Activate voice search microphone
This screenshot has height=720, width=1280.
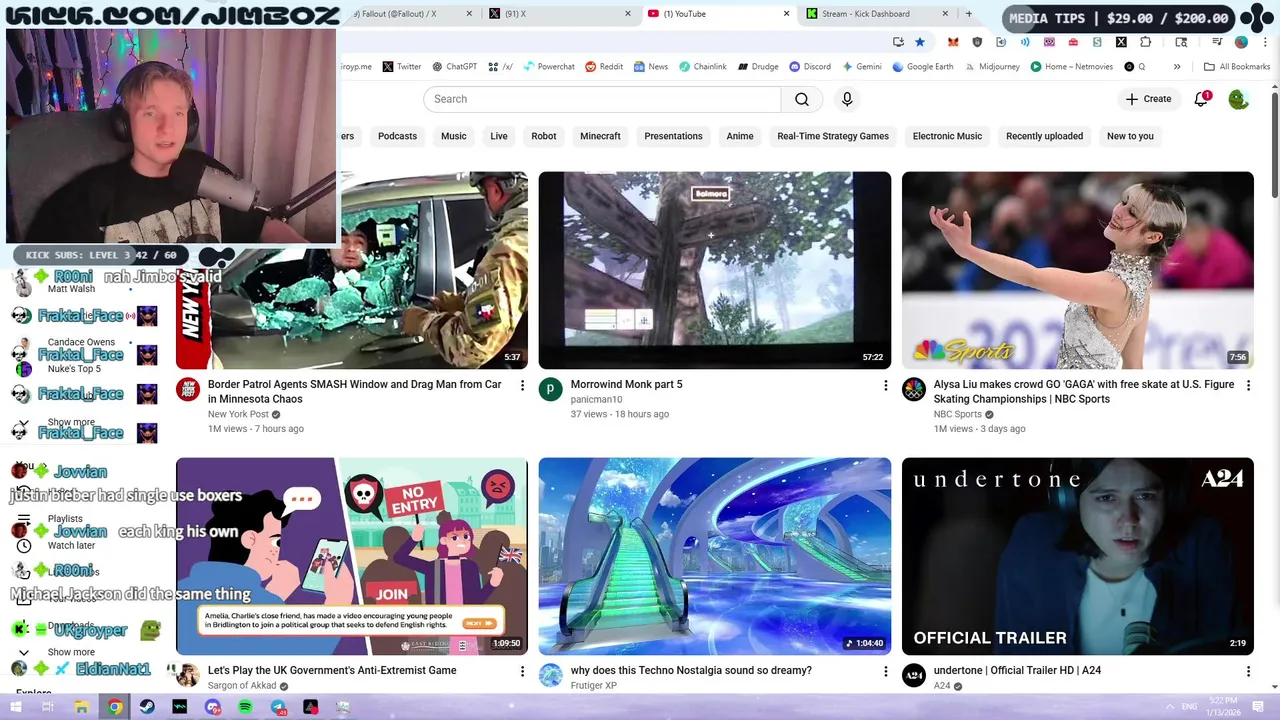(847, 99)
